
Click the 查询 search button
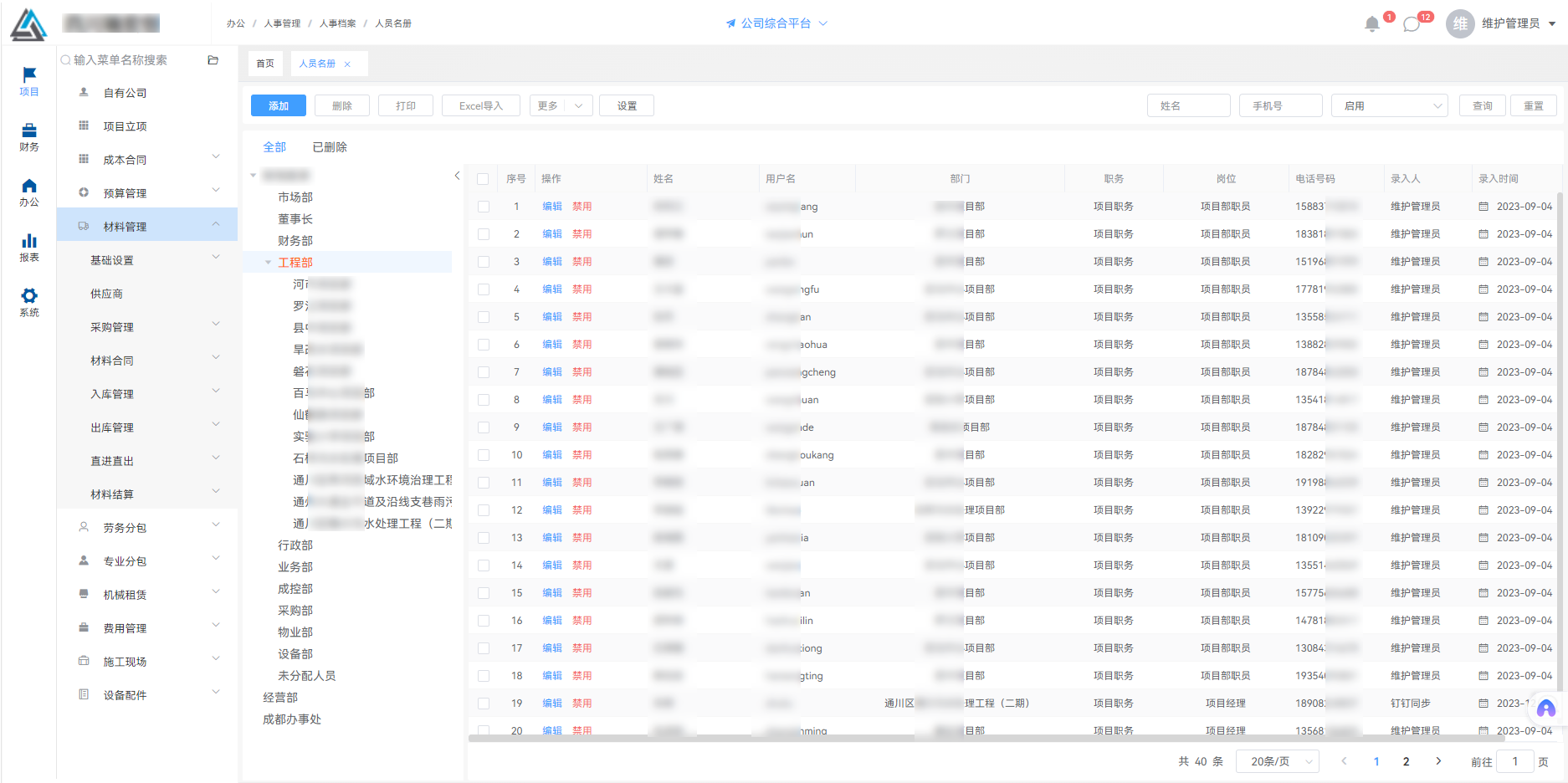click(x=1483, y=105)
